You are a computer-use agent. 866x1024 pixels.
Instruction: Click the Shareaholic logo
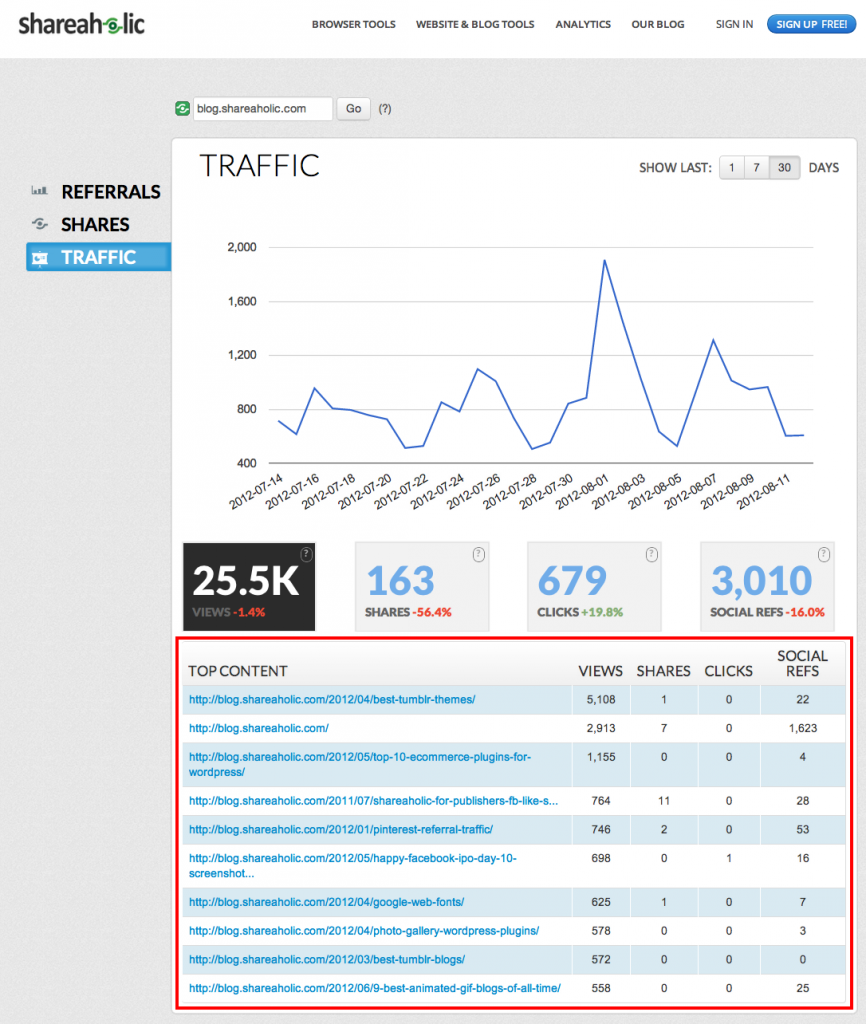point(82,24)
